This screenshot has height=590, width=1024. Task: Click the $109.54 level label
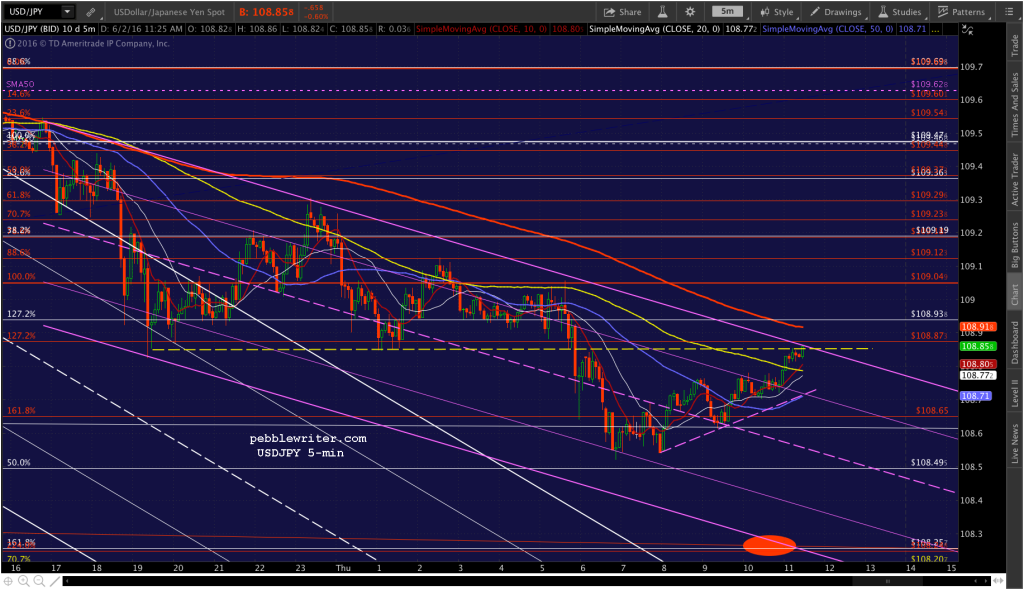point(929,113)
